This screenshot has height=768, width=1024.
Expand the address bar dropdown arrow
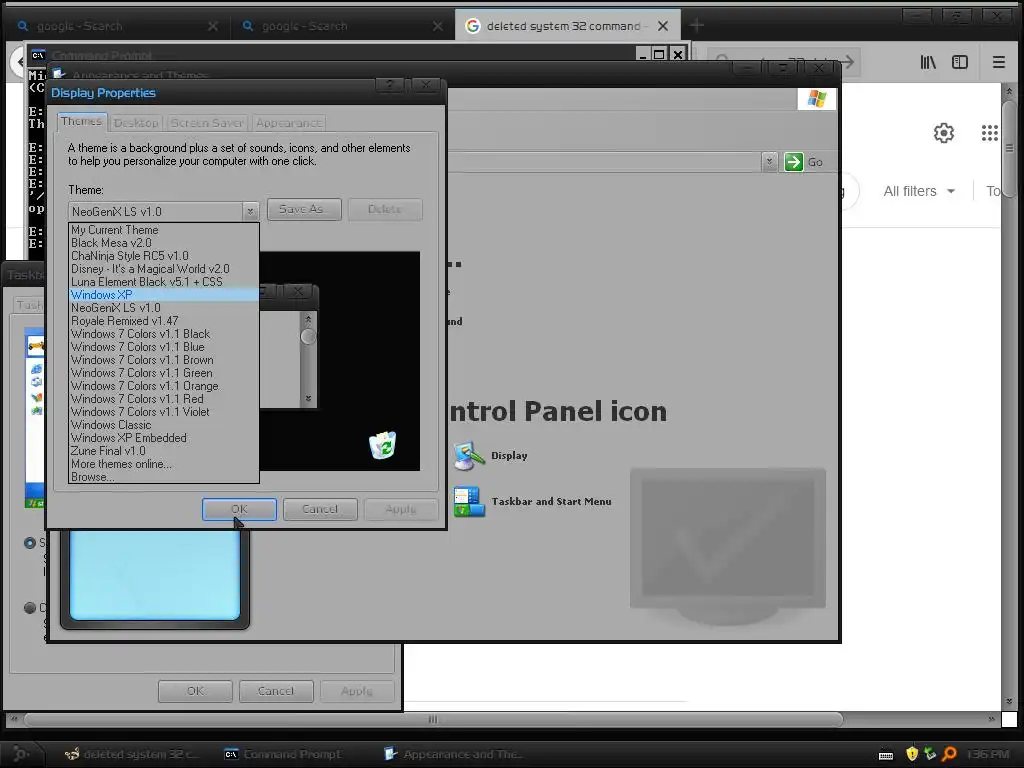click(769, 162)
